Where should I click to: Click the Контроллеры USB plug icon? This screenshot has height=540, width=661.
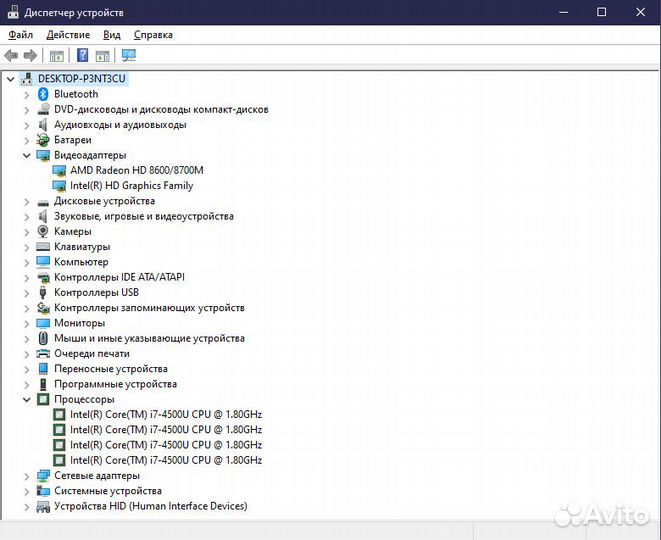pyautogui.click(x=43, y=292)
